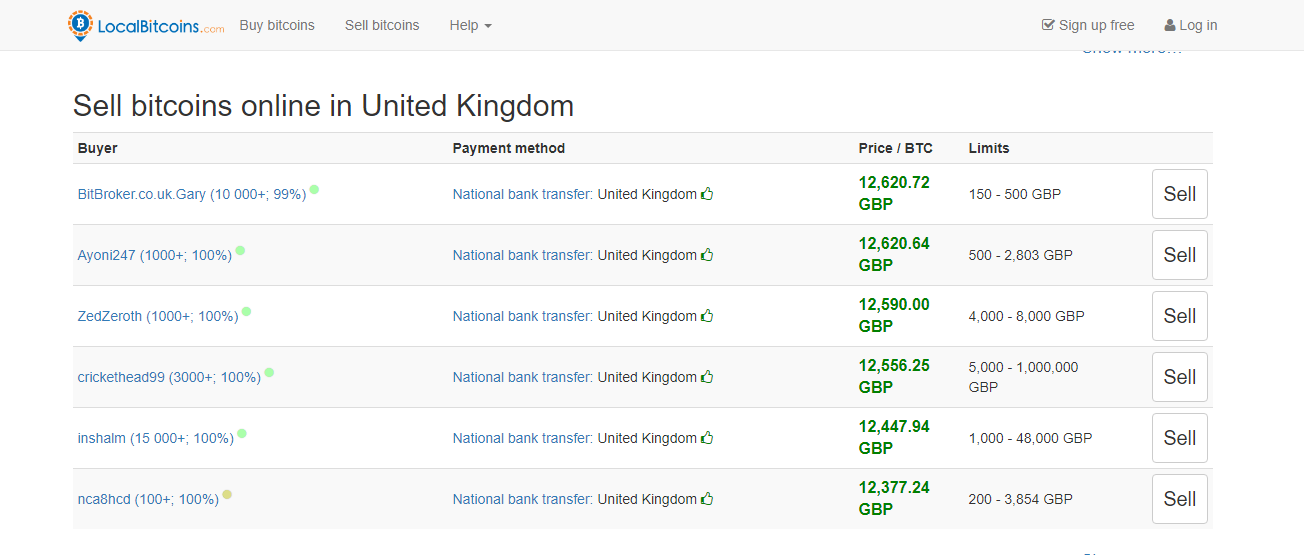Open ZedZeroth buyer profile

coord(158,316)
